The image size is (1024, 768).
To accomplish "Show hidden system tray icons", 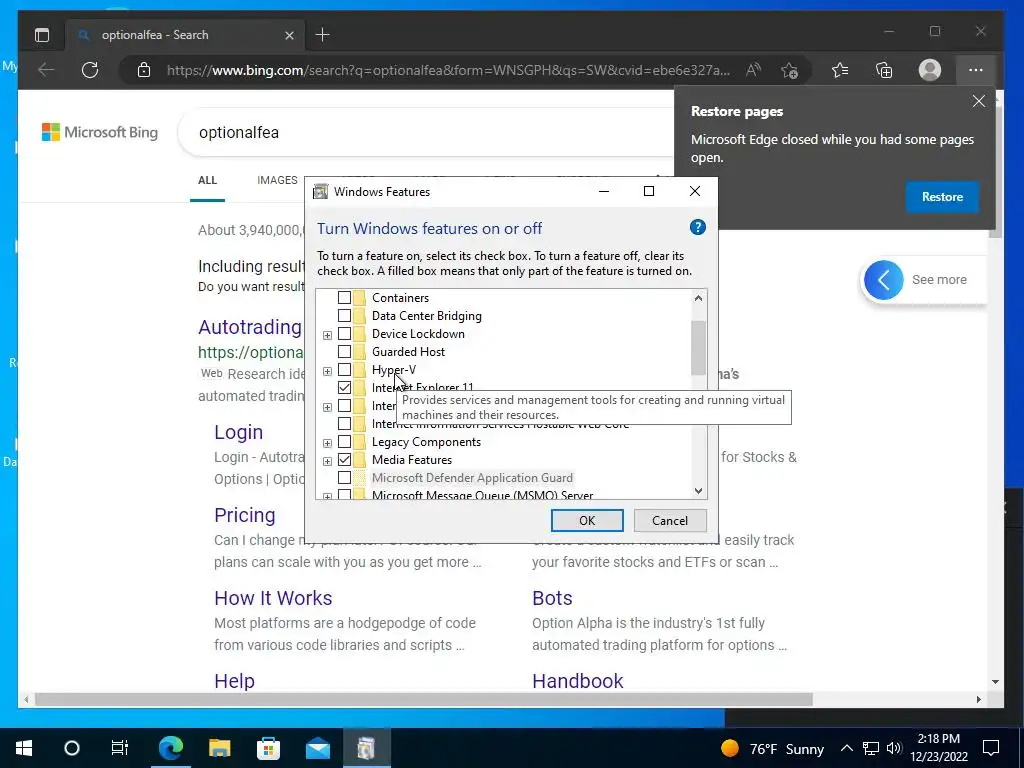I will click(x=846, y=748).
